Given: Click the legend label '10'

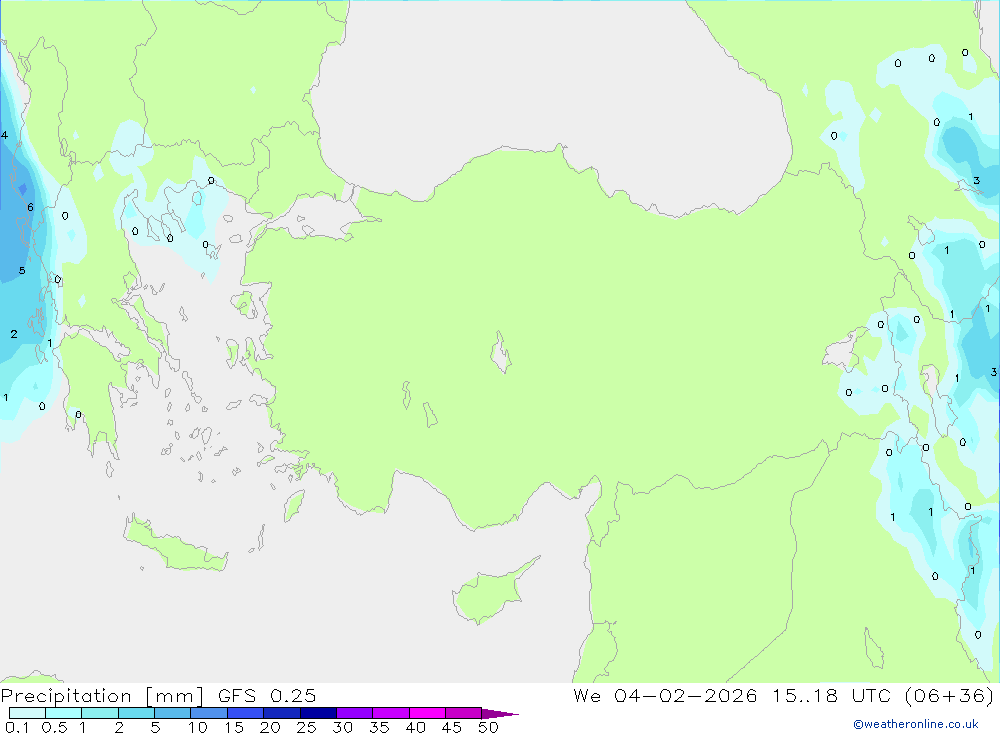Looking at the screenshot, I should [x=197, y=727].
